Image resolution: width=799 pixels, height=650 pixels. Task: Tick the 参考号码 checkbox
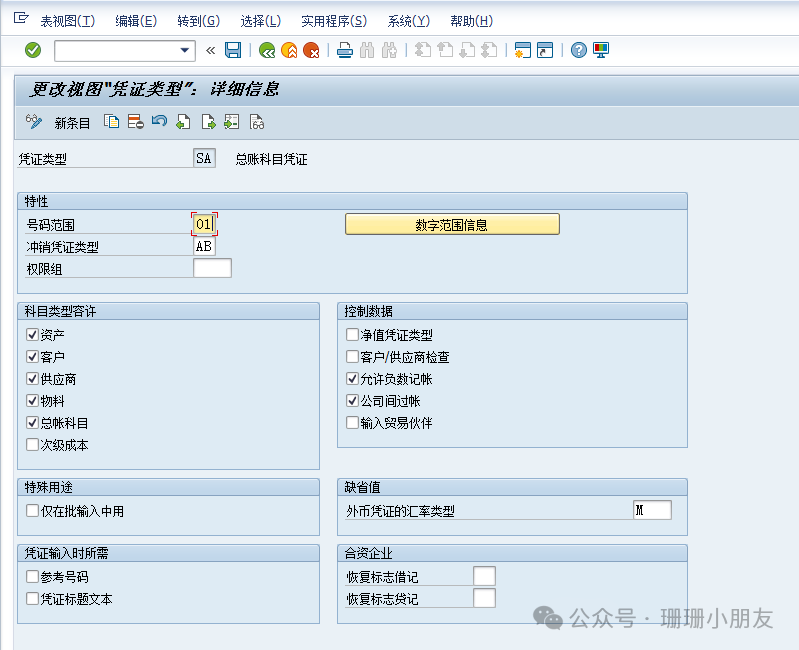(33, 577)
